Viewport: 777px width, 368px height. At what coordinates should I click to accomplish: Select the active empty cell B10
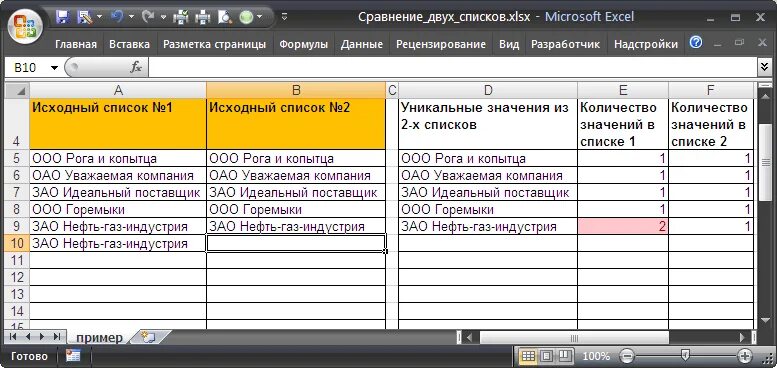tap(296, 243)
